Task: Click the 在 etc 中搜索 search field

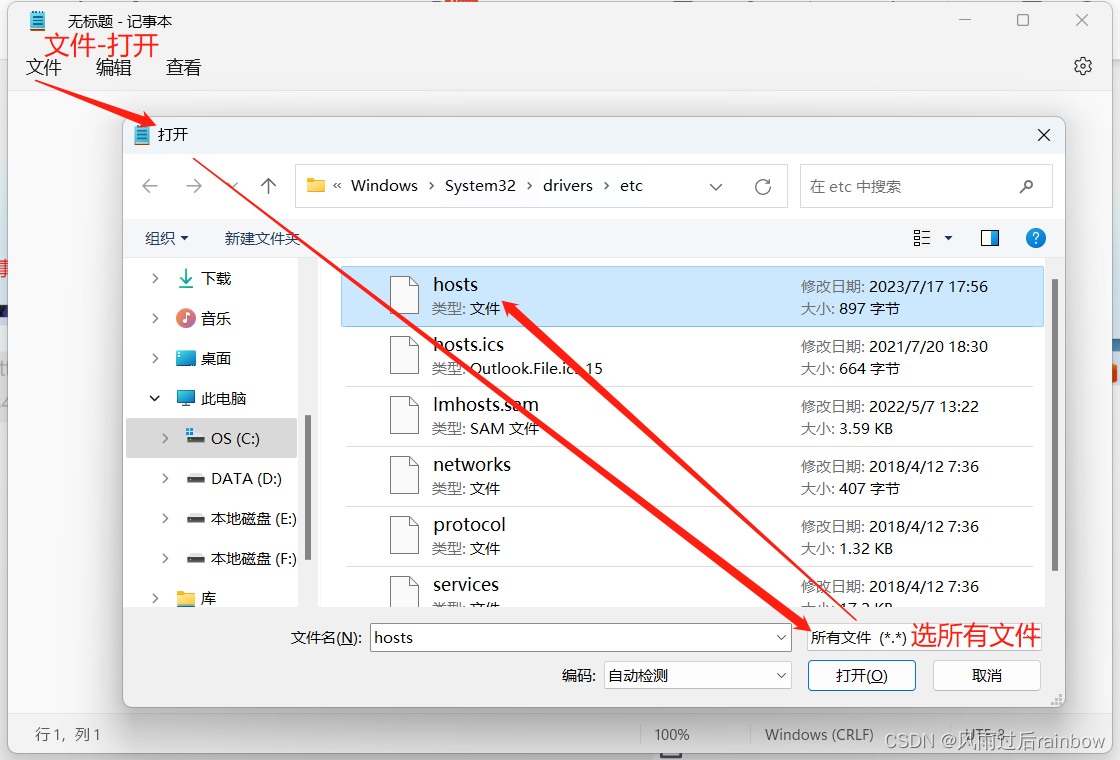Action: pyautogui.click(x=926, y=186)
